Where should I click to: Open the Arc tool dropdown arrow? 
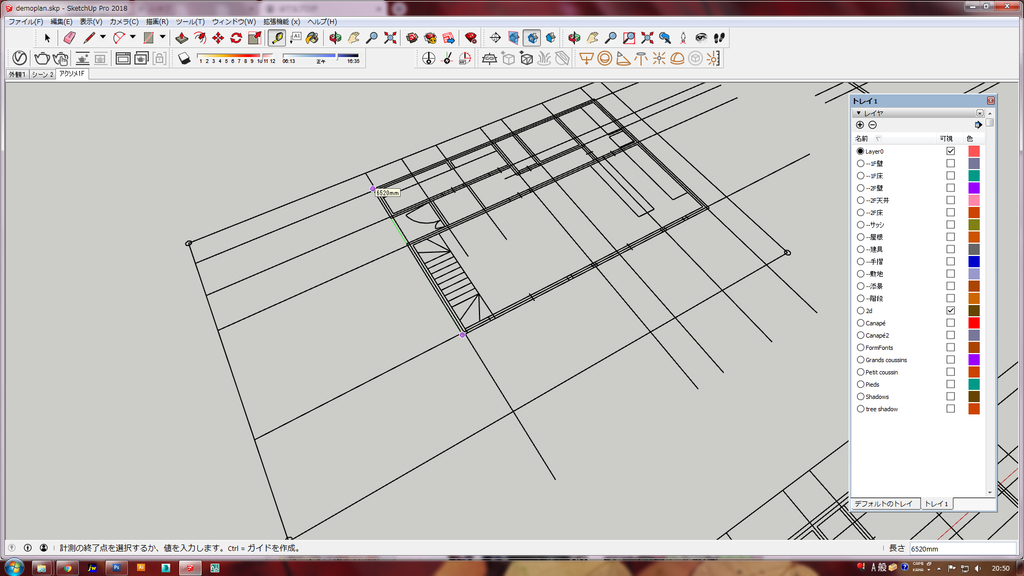[x=133, y=38]
